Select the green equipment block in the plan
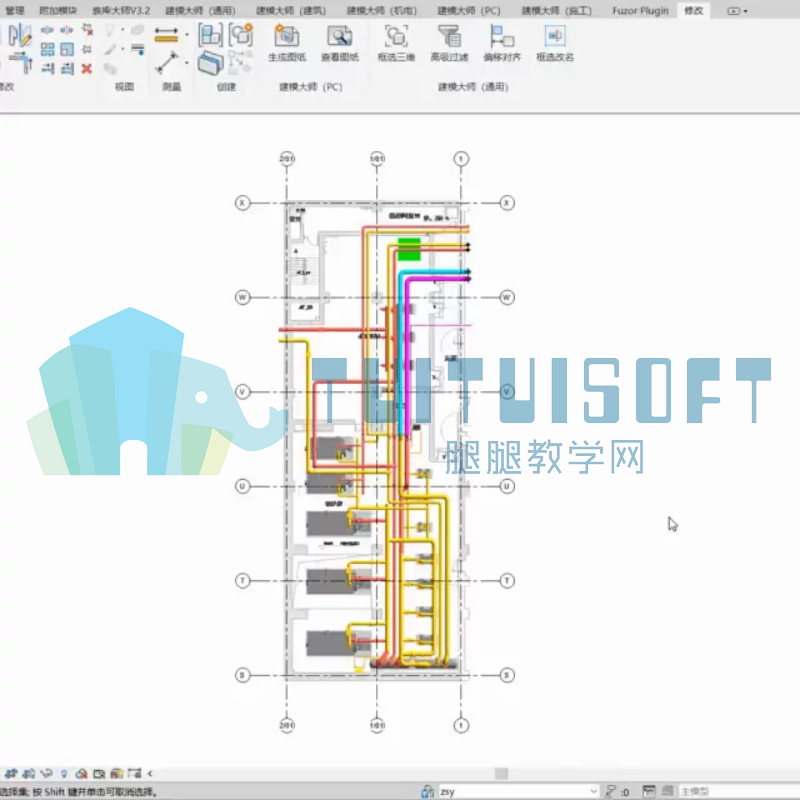The width and height of the screenshot is (800, 800). click(409, 249)
